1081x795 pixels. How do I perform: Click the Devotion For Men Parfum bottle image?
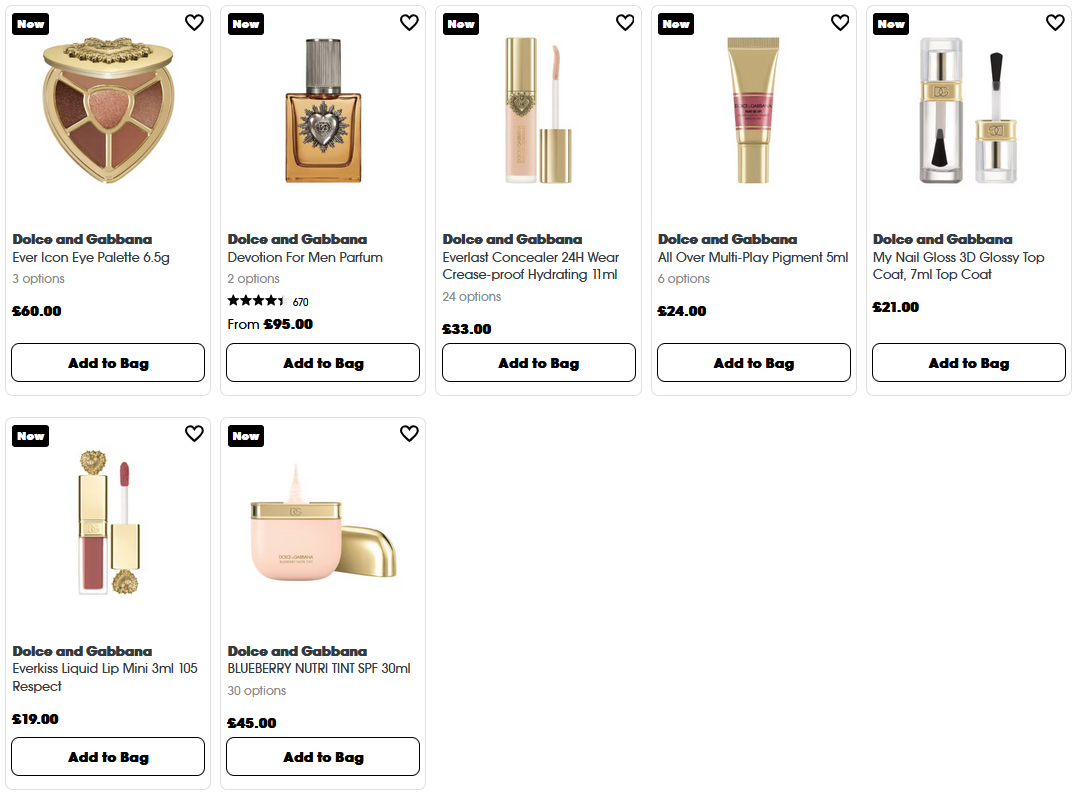click(x=322, y=110)
